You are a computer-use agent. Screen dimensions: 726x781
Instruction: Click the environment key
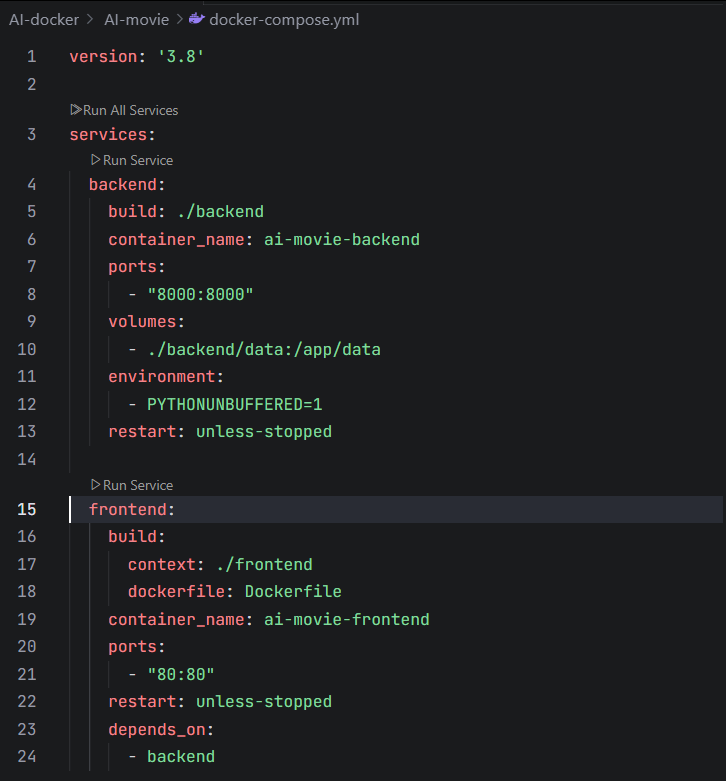tap(161, 377)
